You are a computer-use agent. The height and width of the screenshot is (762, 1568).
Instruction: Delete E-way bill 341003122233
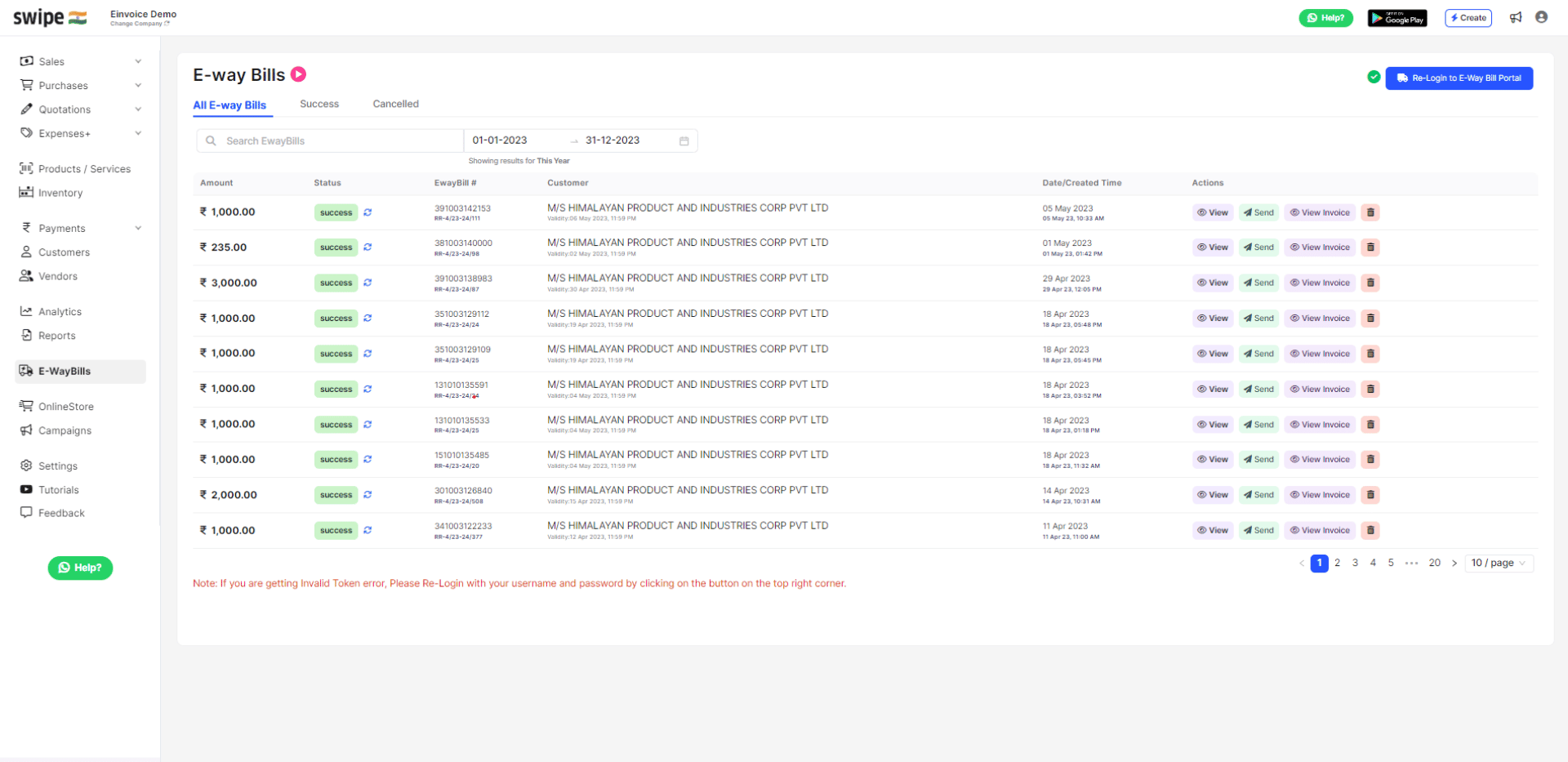coord(1370,531)
